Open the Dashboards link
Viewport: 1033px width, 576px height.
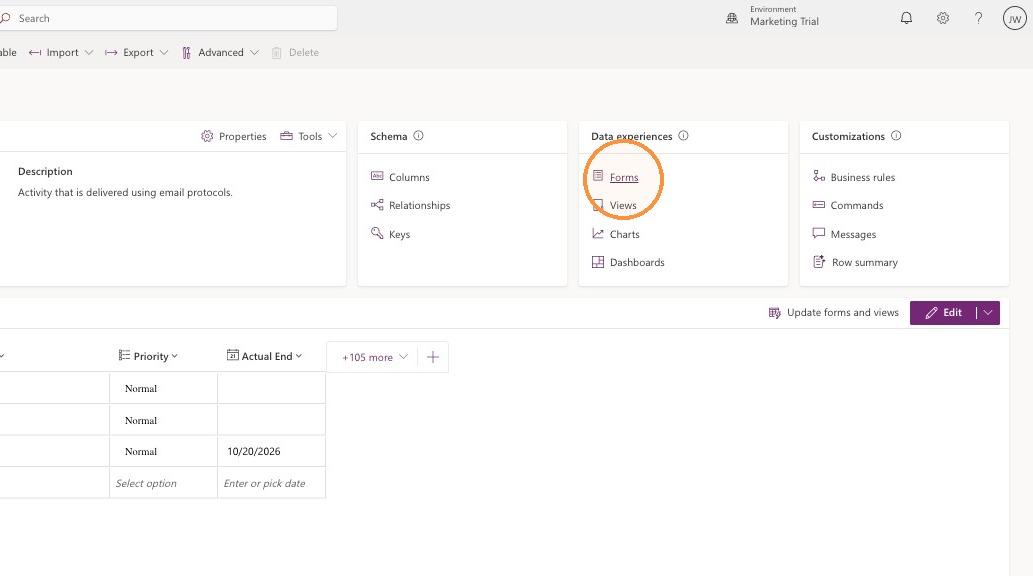637,262
